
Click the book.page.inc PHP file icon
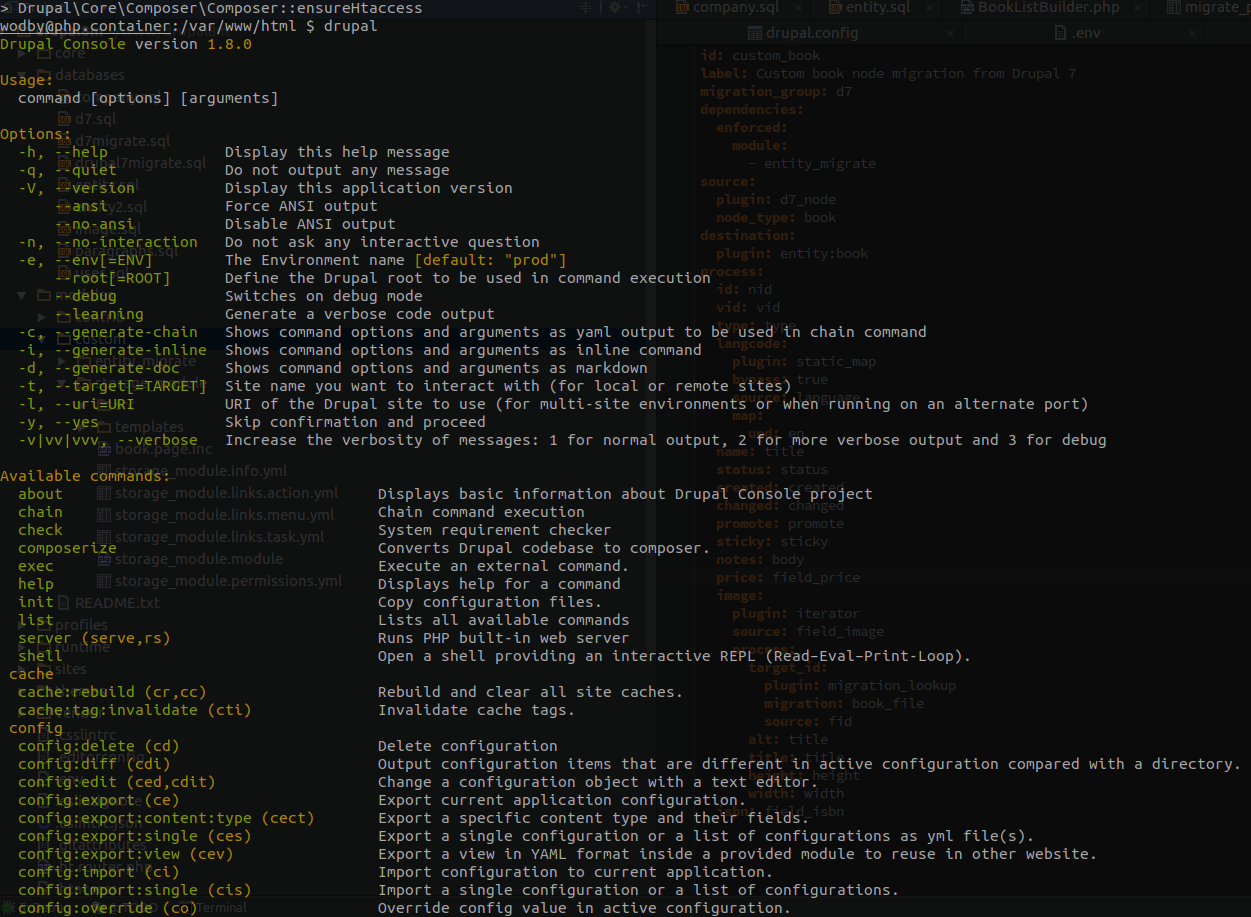[104, 449]
